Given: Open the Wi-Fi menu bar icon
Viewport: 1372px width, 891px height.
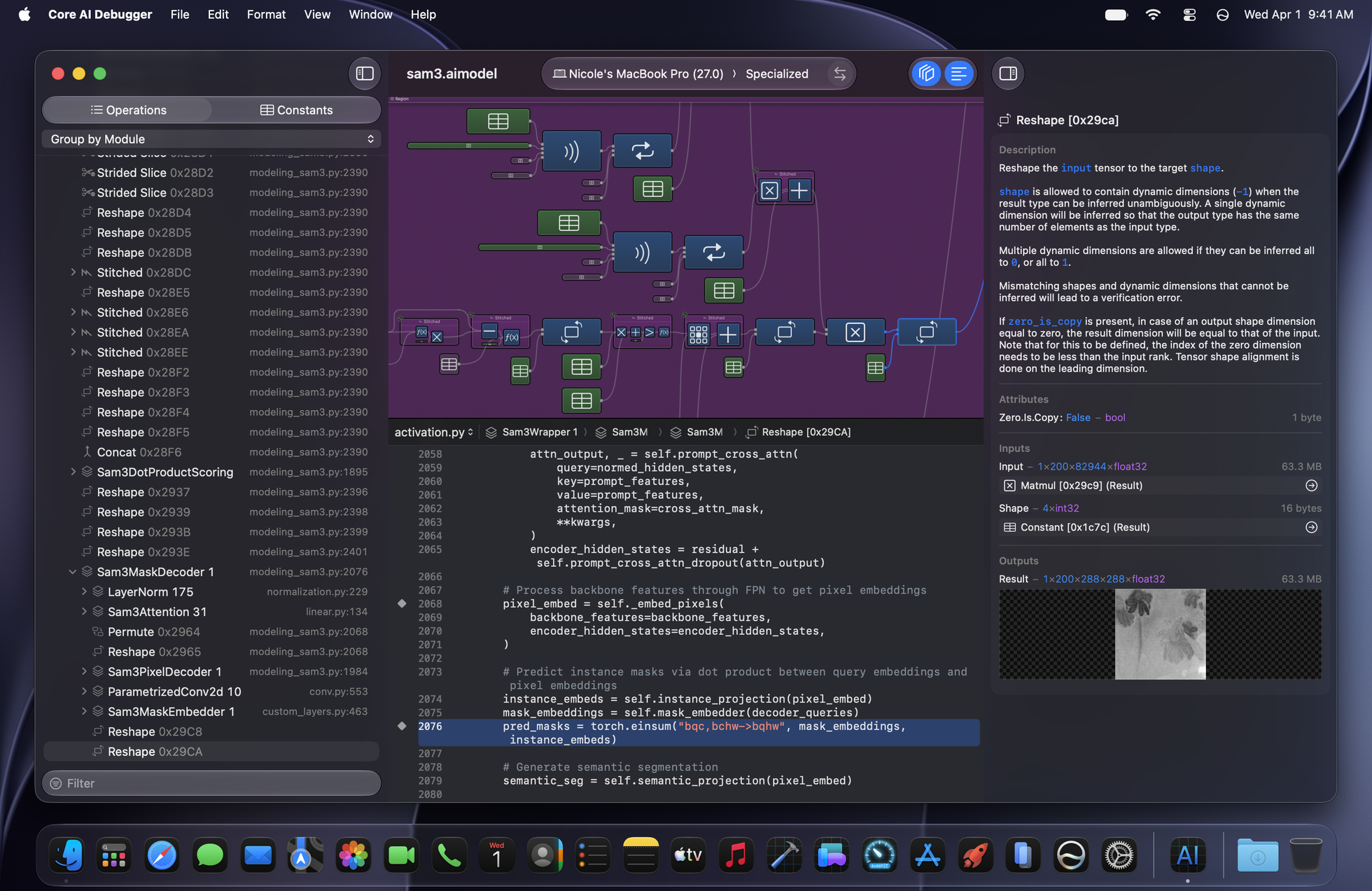Looking at the screenshot, I should [x=1153, y=14].
